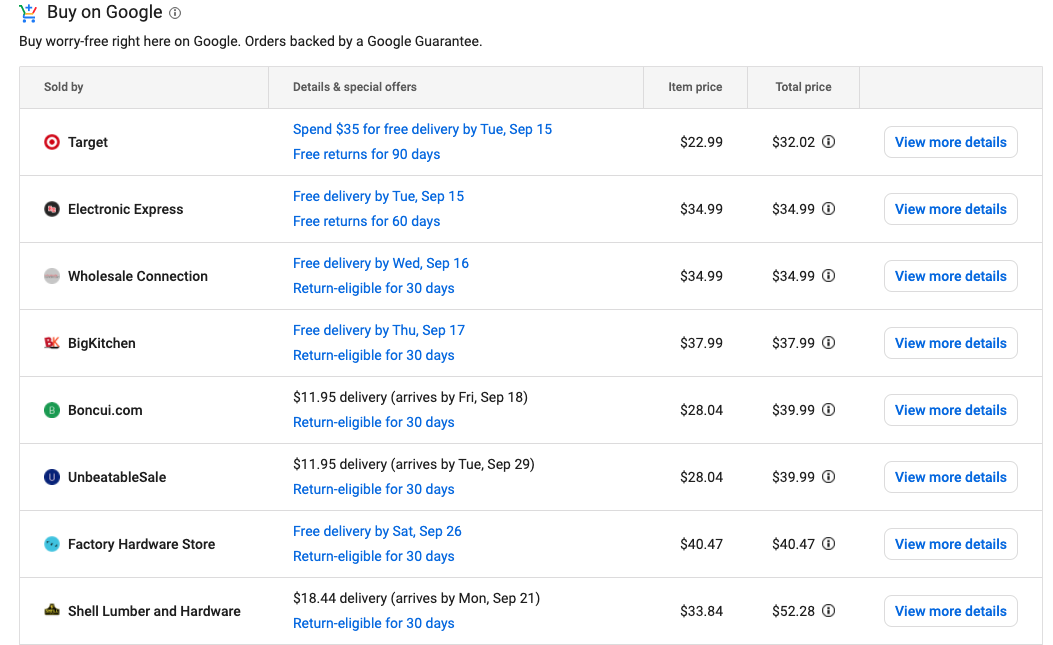The height and width of the screenshot is (645, 1053).
Task: Click the Factory Hardware Store seller name
Action: tap(141, 544)
